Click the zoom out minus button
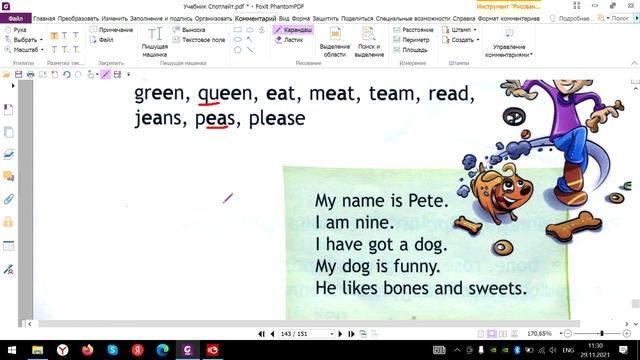Screen dimensions: 640x360 (568, 334)
